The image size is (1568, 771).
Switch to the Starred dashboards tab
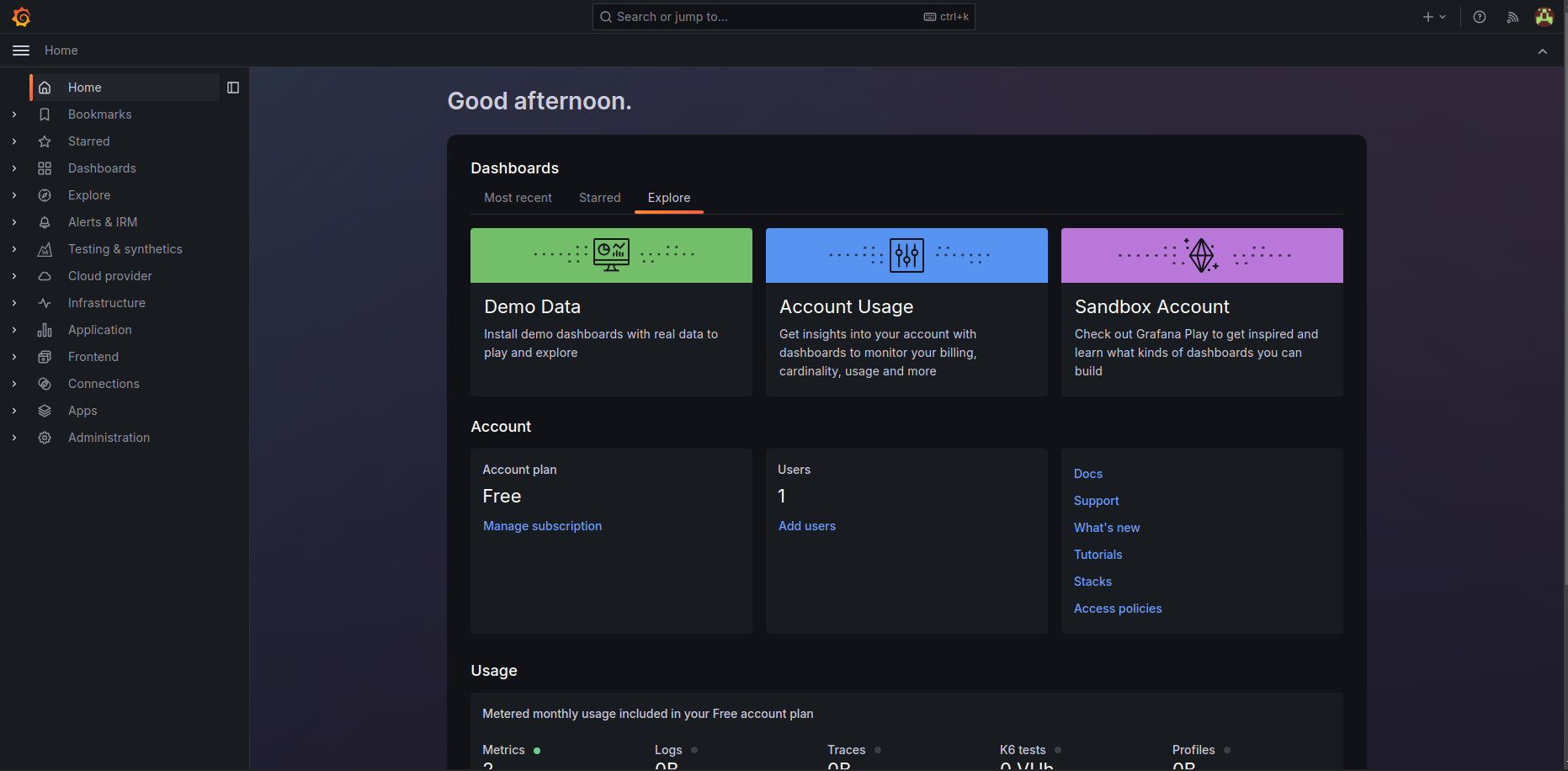pos(599,198)
